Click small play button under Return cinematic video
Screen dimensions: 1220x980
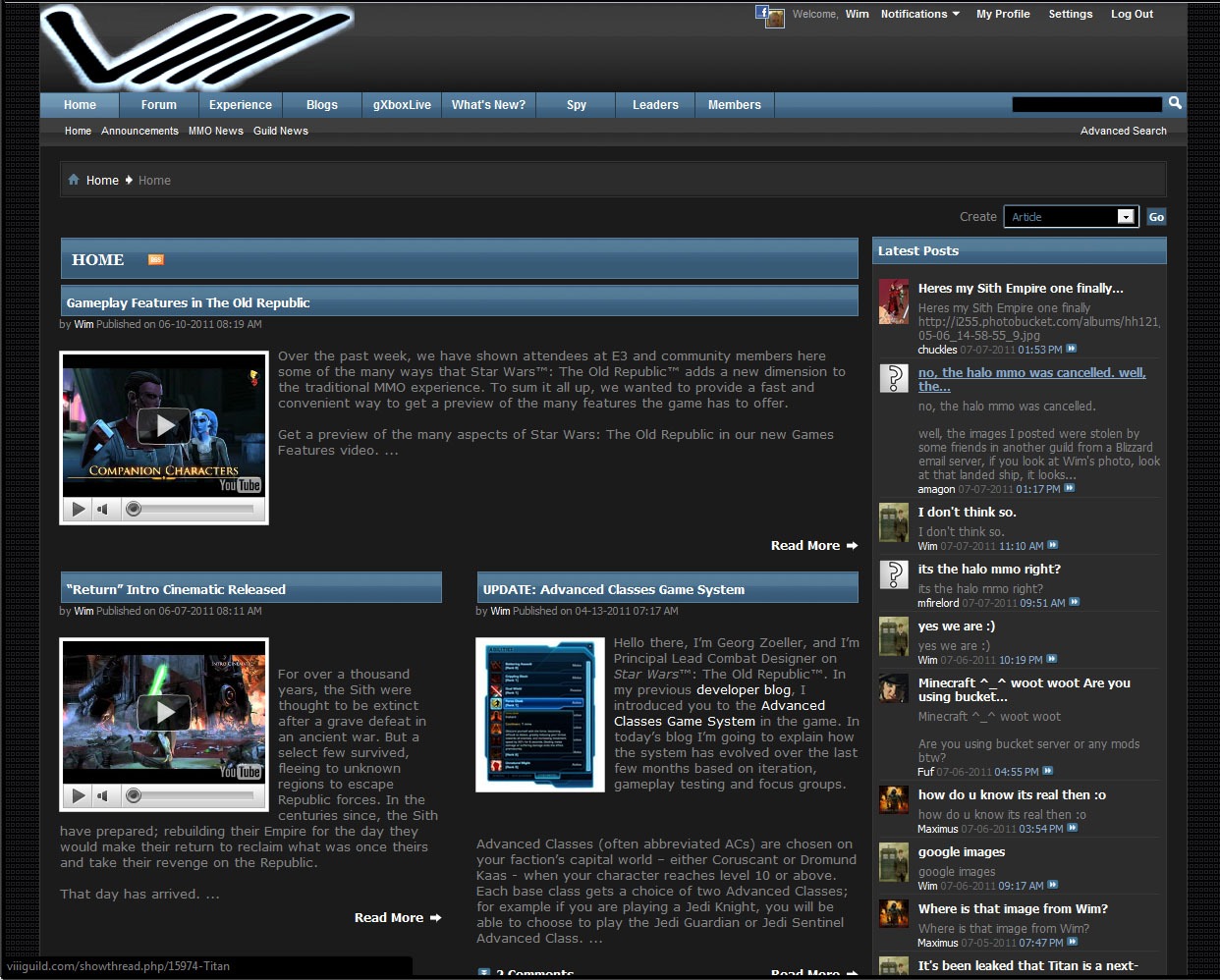[x=78, y=795]
